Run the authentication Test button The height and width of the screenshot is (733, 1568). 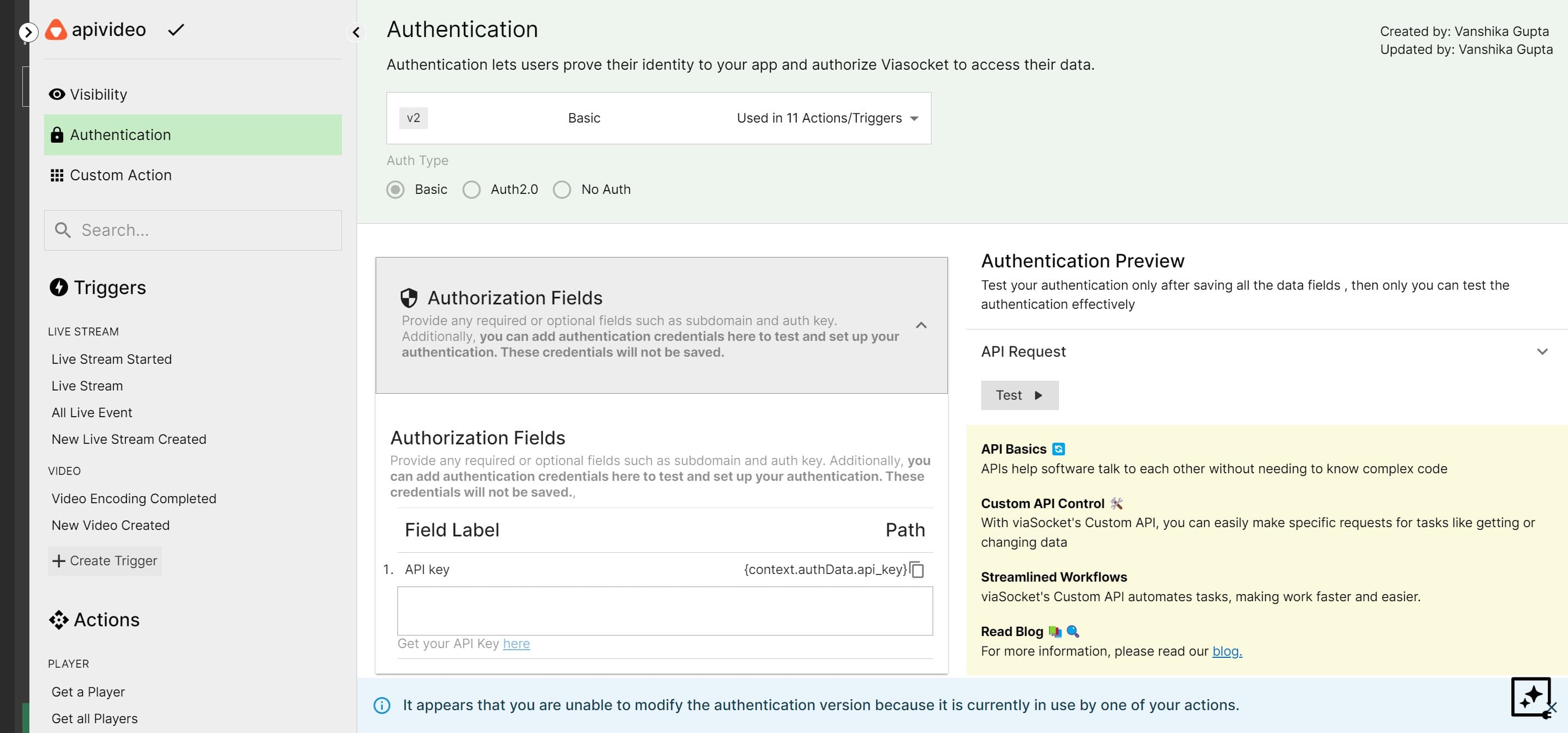click(x=1020, y=396)
